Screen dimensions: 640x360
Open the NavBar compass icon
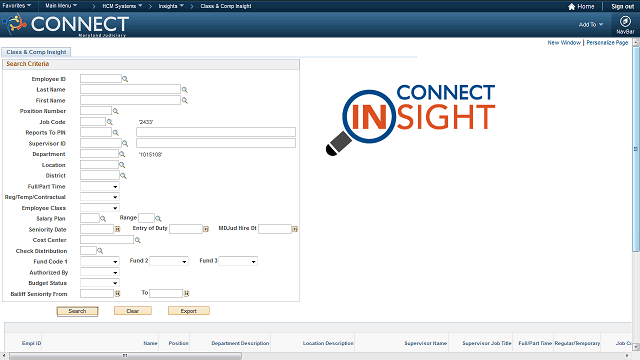tap(625, 22)
